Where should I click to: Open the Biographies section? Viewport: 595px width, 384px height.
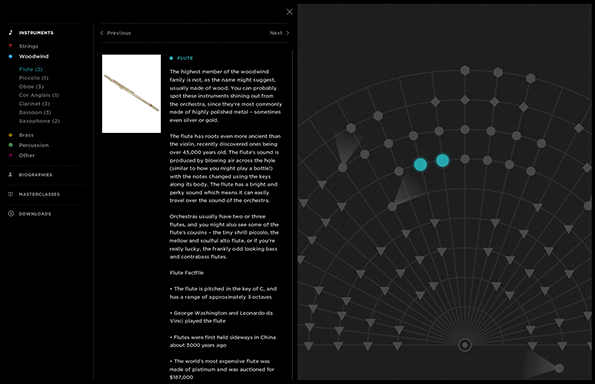click(36, 175)
